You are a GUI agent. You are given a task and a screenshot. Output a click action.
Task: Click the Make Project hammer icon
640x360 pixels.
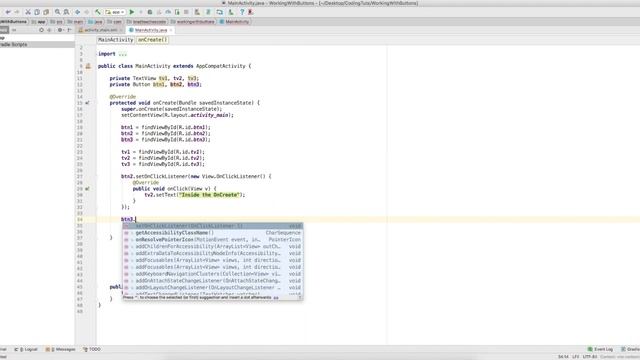point(98,12)
